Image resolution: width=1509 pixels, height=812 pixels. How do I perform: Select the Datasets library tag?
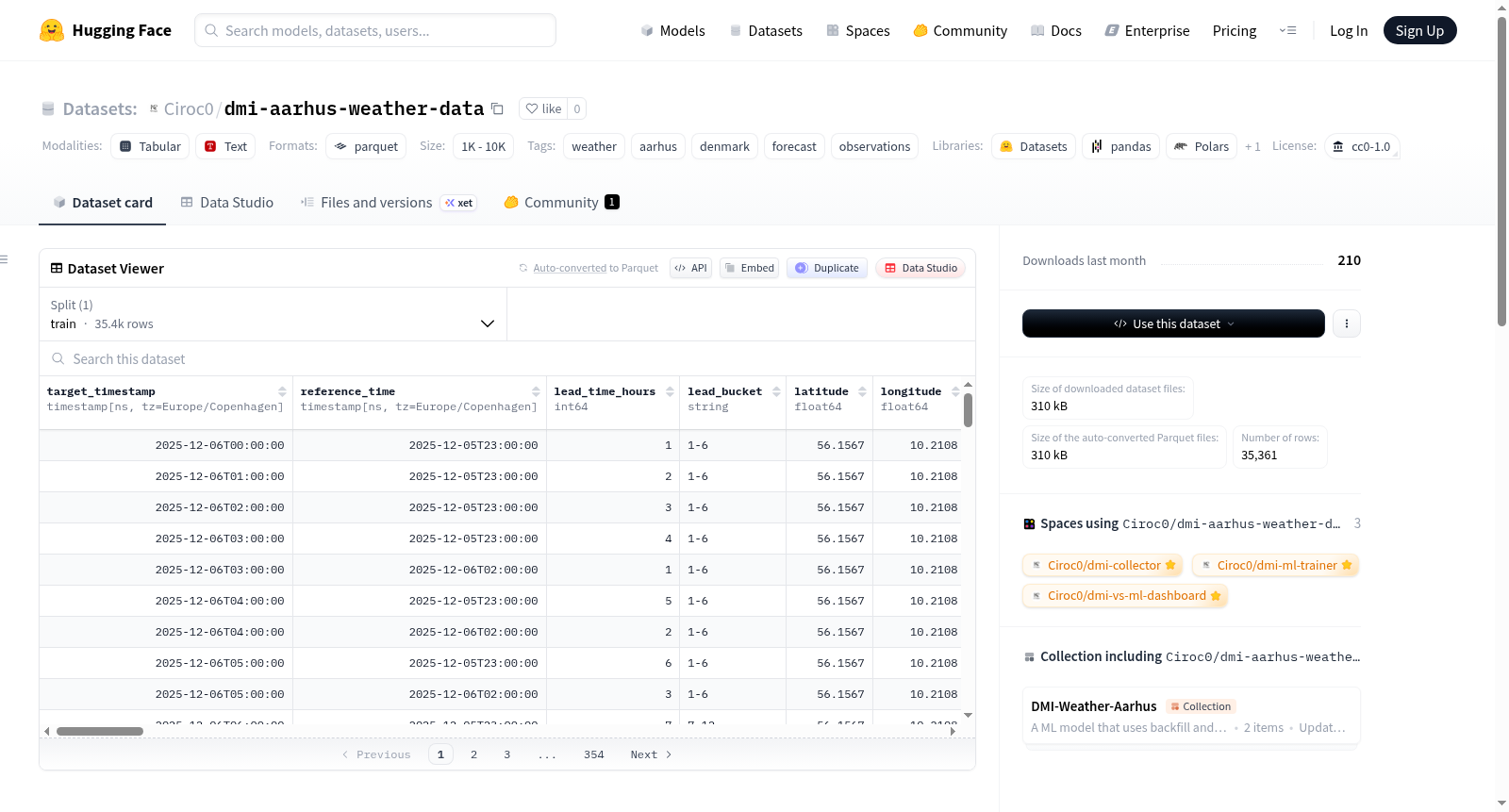coord(1034,146)
